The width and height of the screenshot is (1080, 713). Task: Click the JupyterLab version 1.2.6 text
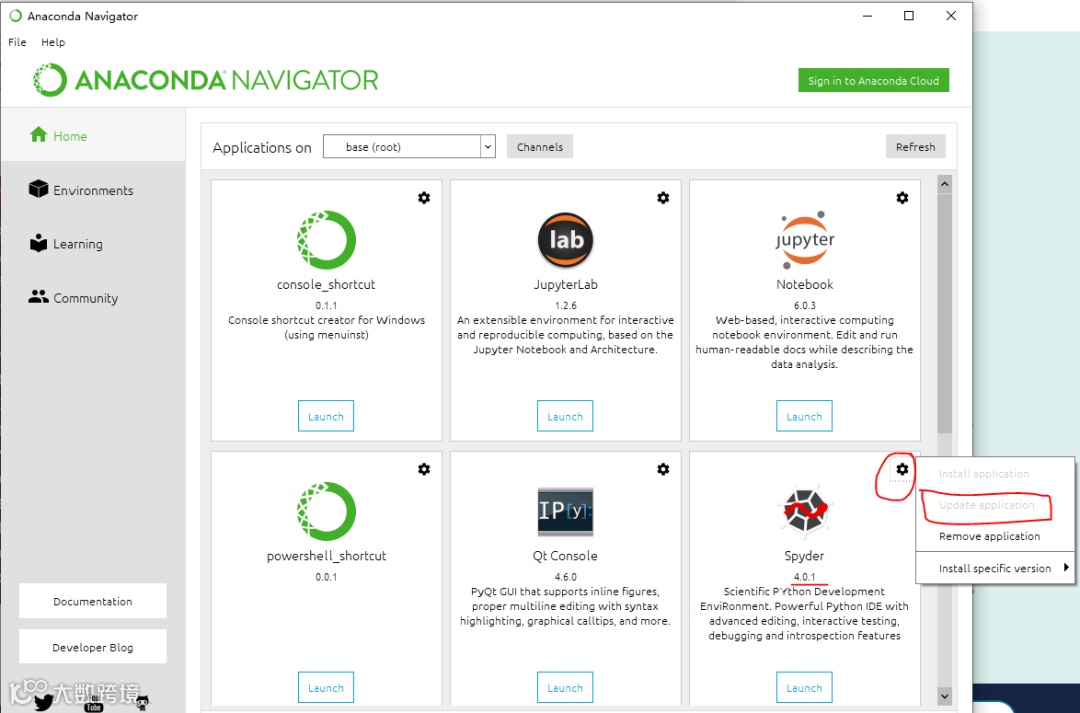[565, 305]
